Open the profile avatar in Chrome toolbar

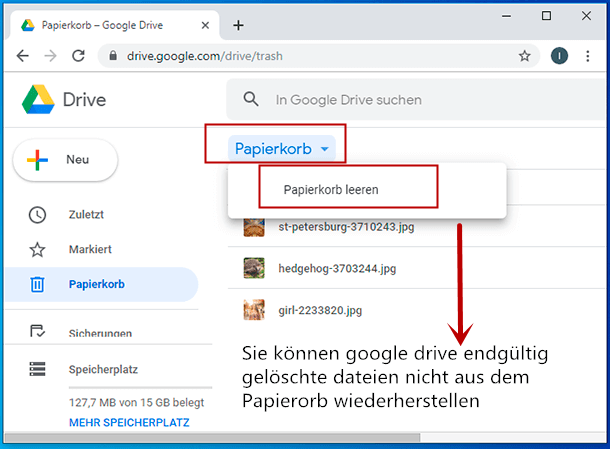click(x=559, y=56)
